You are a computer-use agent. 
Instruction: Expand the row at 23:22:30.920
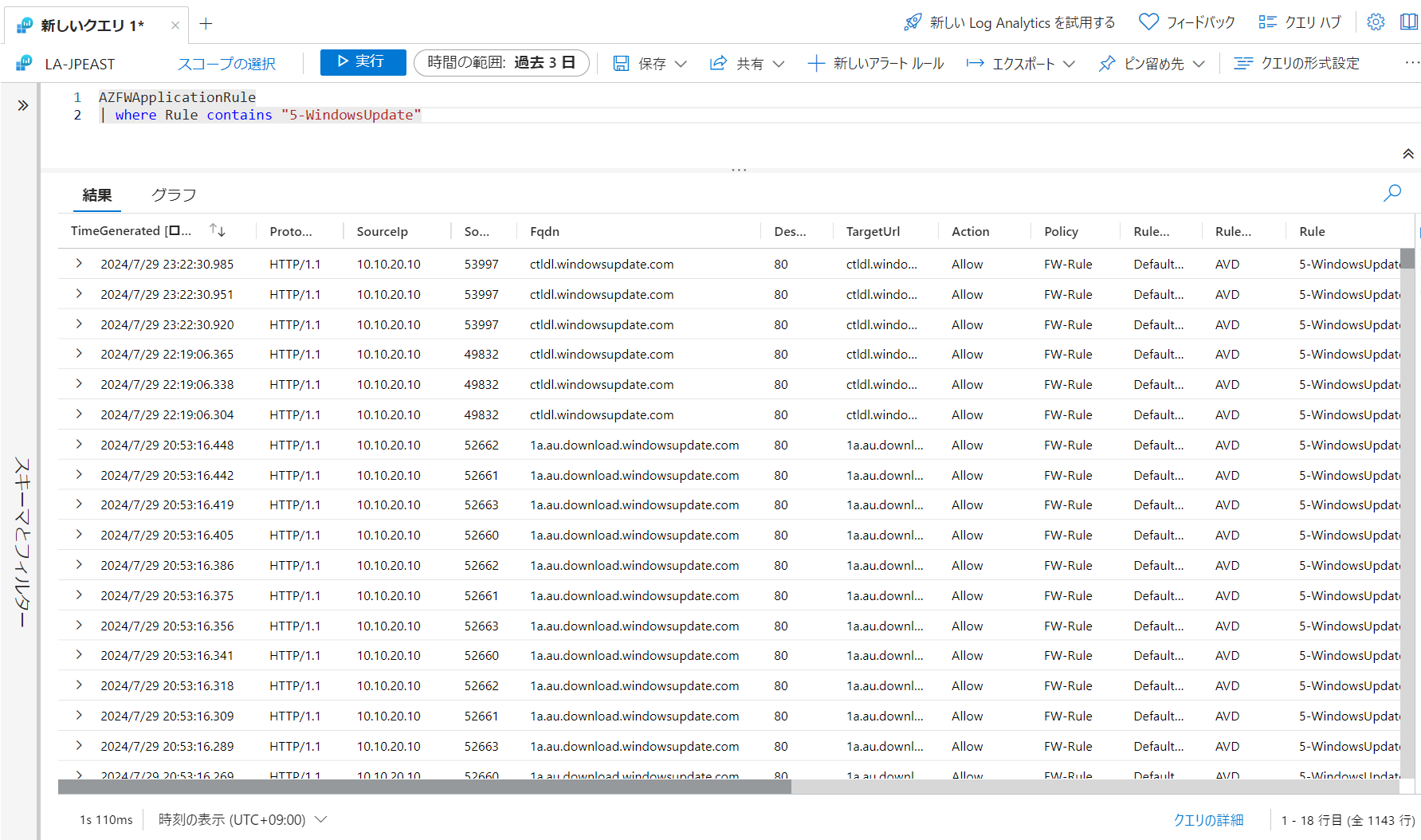[79, 324]
